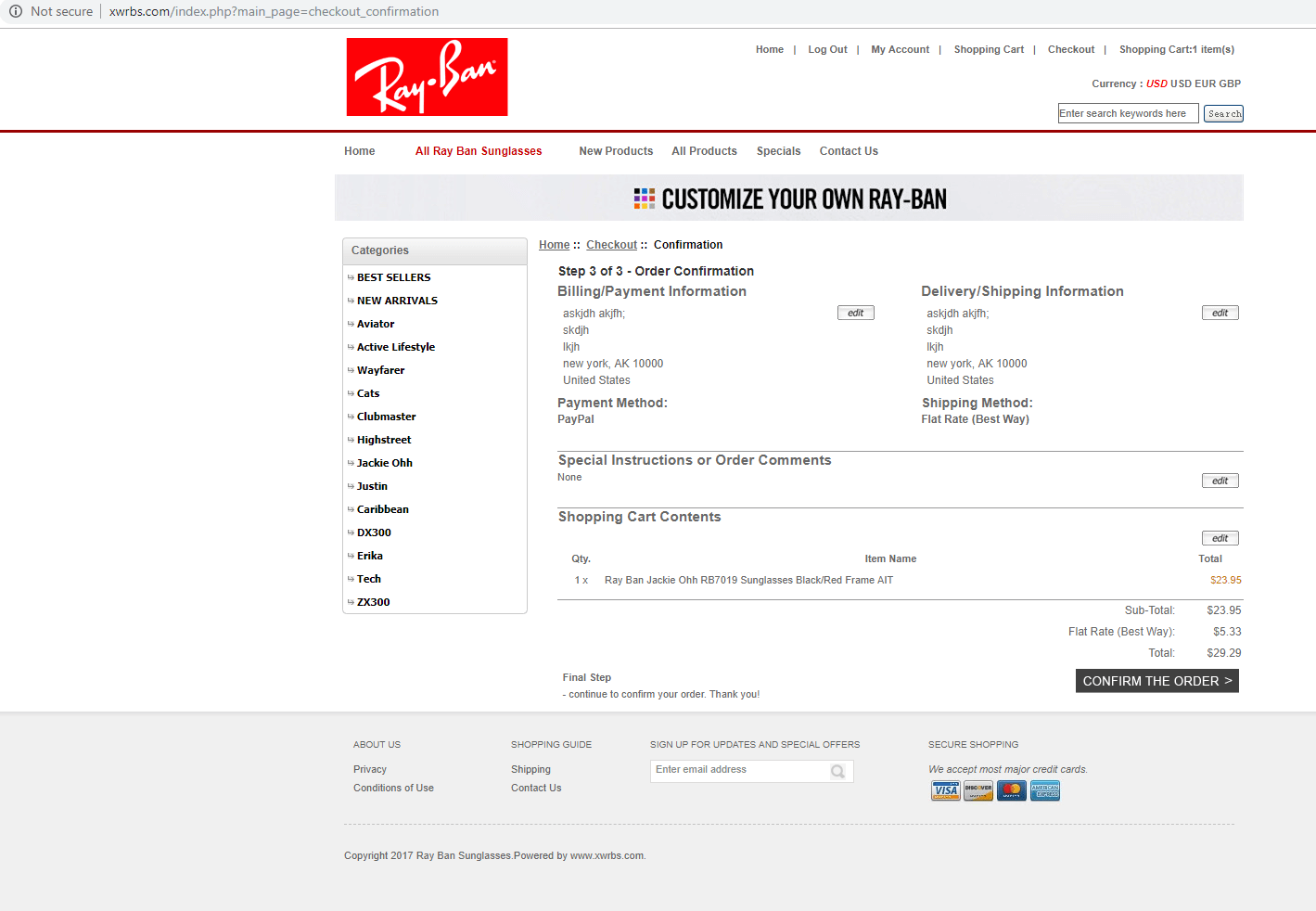
Task: Open My Account page
Action: 900,50
